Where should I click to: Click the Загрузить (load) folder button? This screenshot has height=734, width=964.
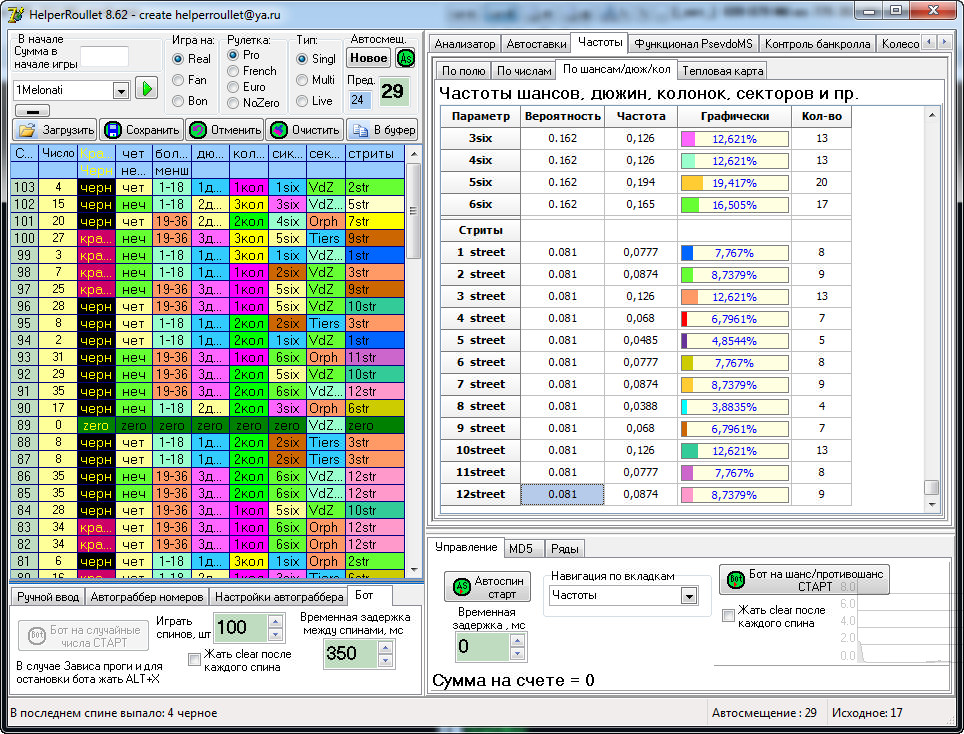[56, 130]
